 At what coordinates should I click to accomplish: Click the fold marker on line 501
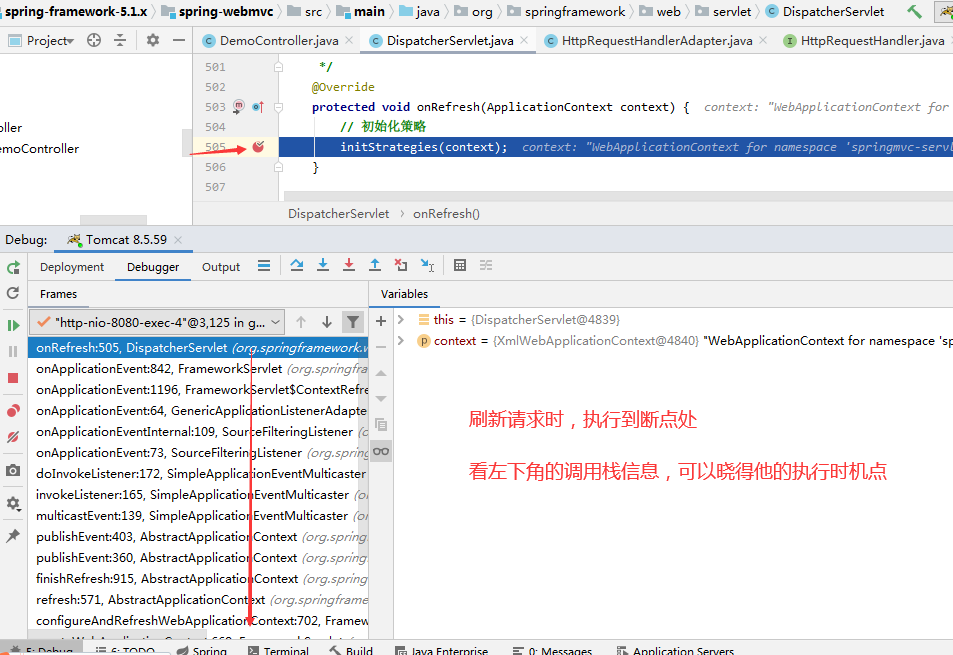point(278,67)
